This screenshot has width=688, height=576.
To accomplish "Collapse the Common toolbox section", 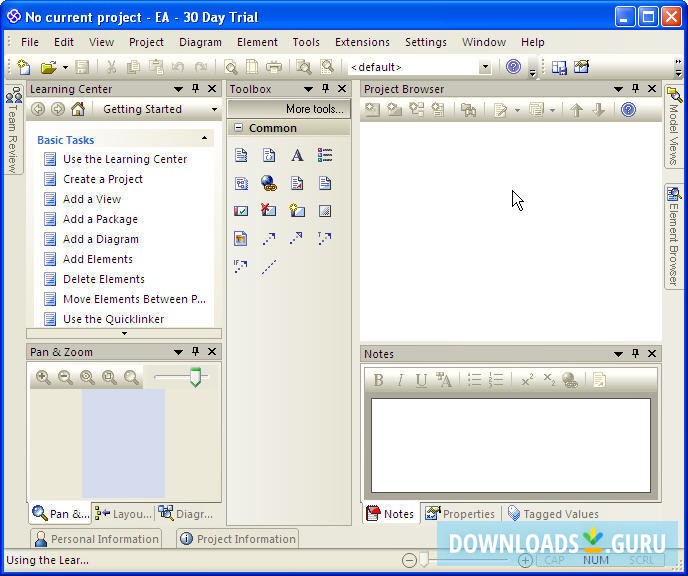I will point(238,128).
